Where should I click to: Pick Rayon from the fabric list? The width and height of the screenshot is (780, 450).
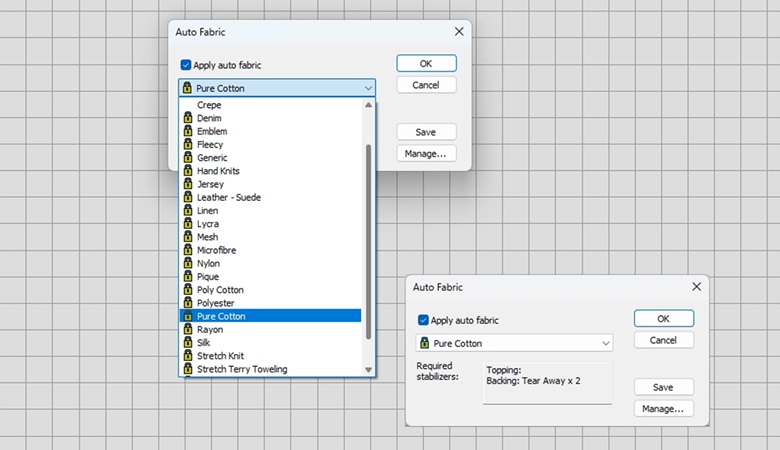tap(210, 329)
